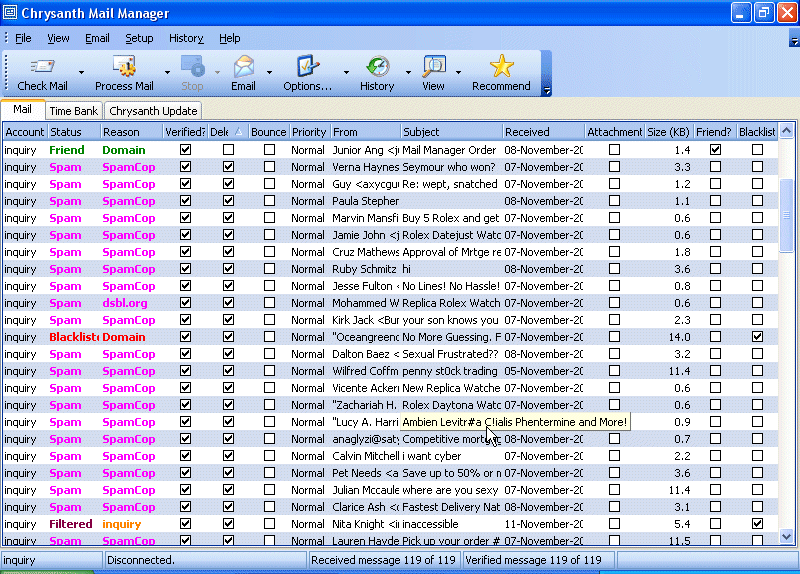This screenshot has height=574, width=800.
Task: Sort by the Account column header
Action: tap(25, 132)
